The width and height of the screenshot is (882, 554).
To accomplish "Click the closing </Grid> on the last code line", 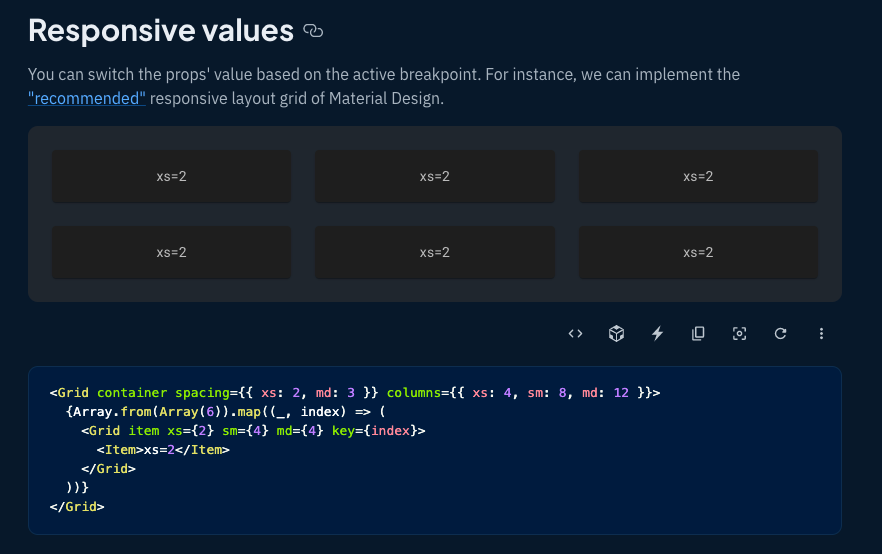I will point(77,507).
